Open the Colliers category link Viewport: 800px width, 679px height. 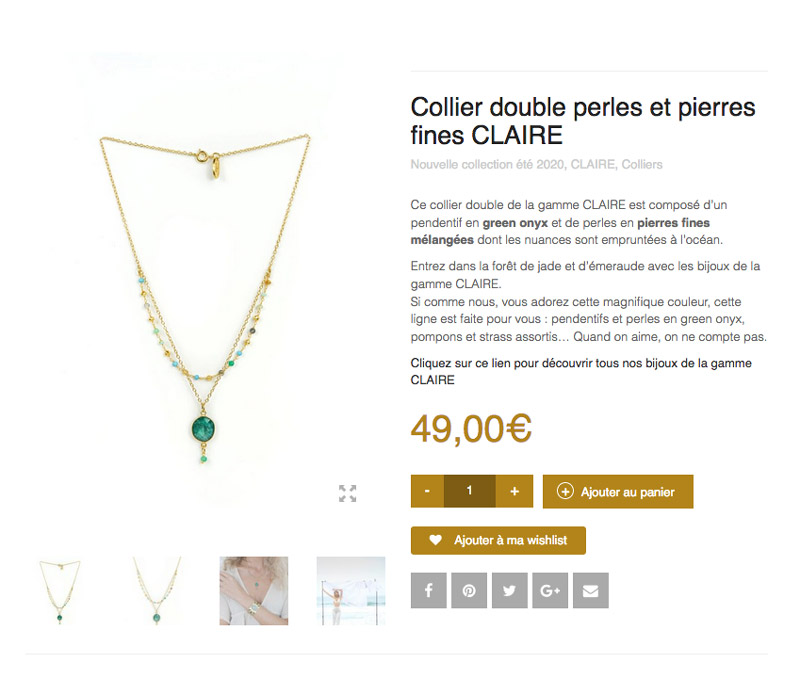coord(642,165)
